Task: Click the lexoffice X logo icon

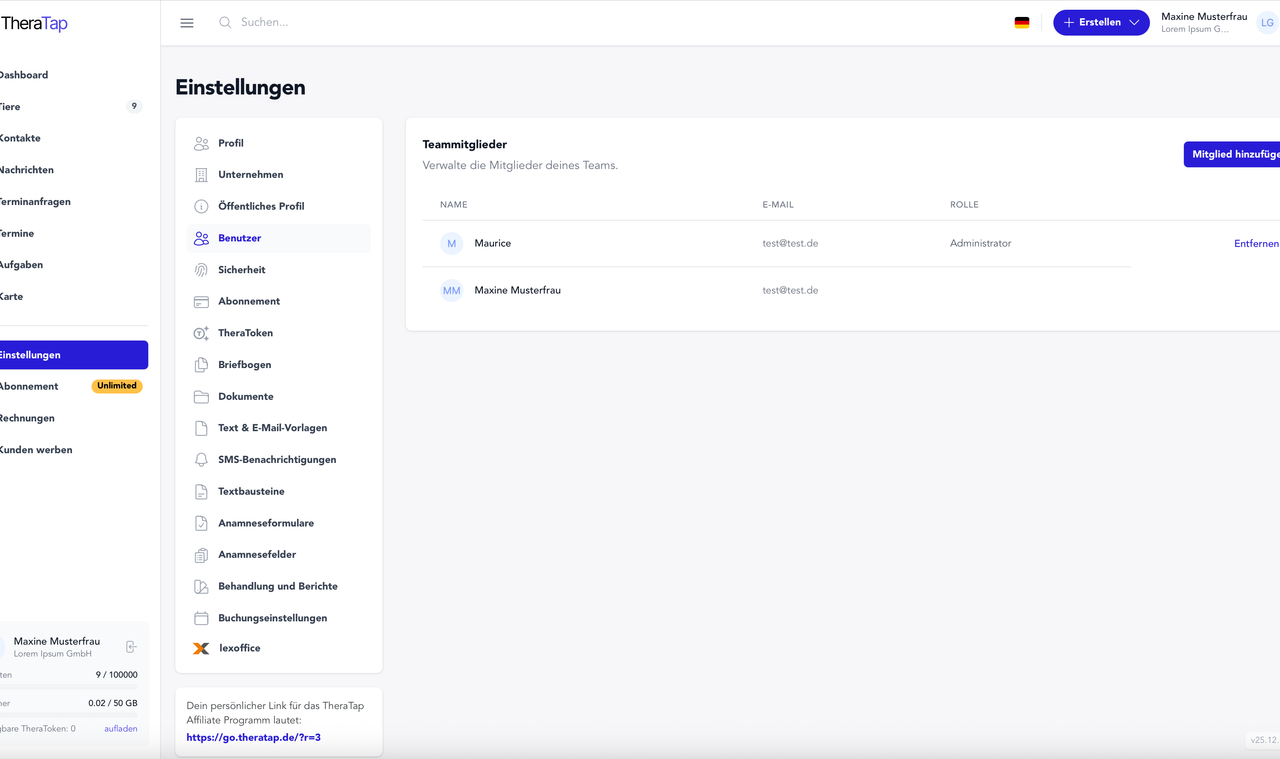Action: (x=201, y=648)
